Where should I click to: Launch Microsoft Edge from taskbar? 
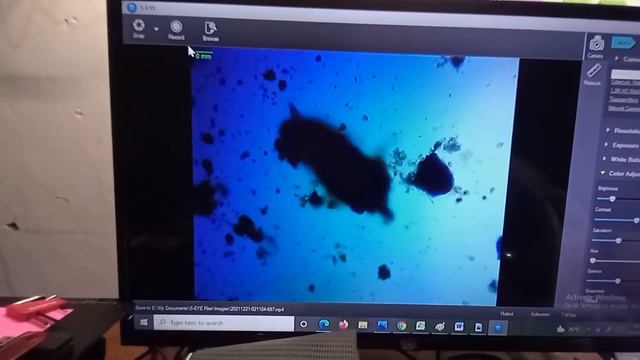[324, 324]
